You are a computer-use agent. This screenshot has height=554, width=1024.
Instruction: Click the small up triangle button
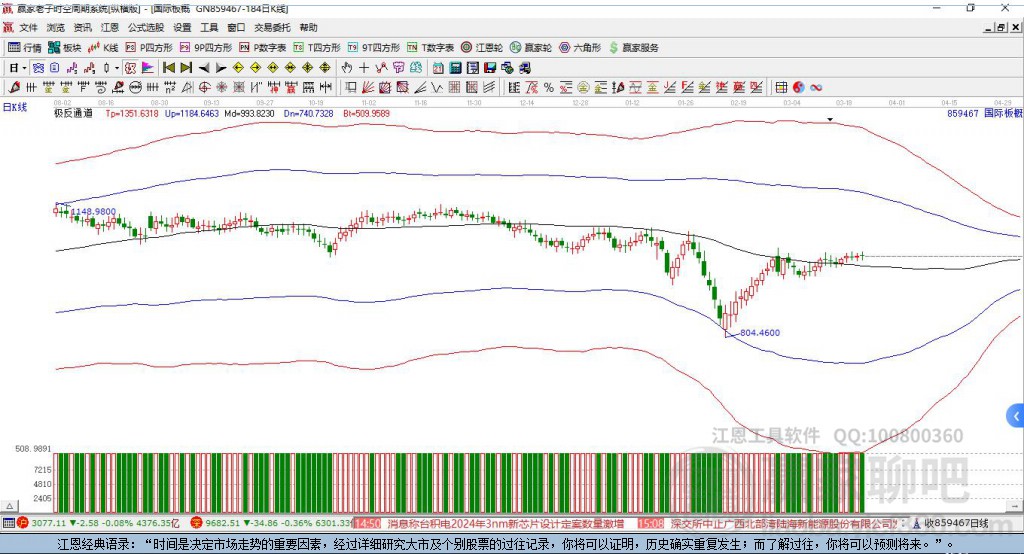click(x=10, y=506)
